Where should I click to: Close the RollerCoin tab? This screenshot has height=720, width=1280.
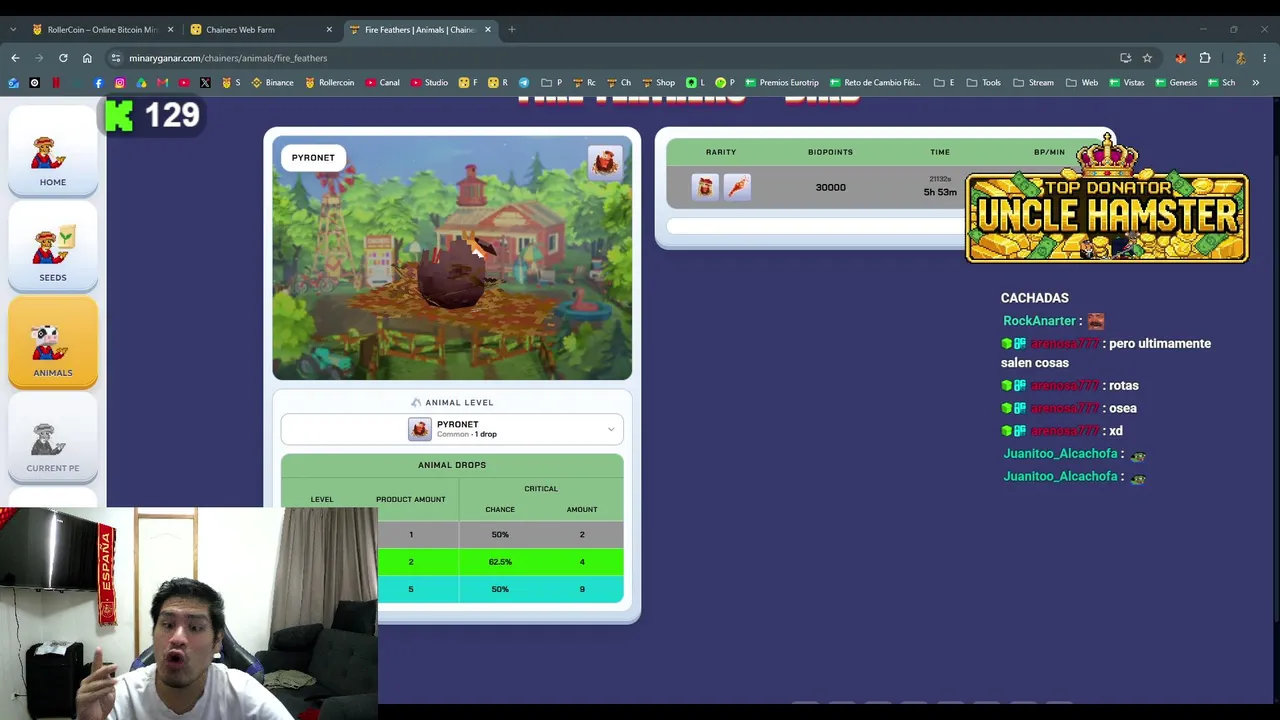pos(170,30)
